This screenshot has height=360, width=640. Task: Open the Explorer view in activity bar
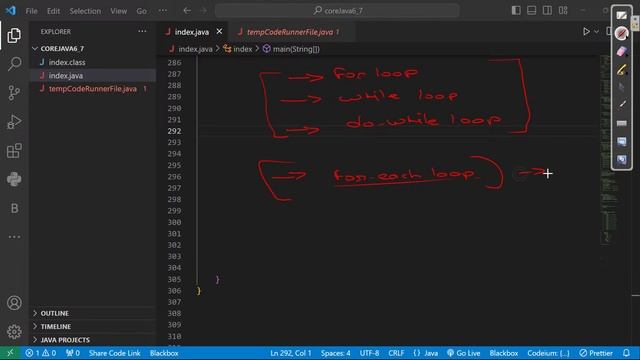pos(14,36)
